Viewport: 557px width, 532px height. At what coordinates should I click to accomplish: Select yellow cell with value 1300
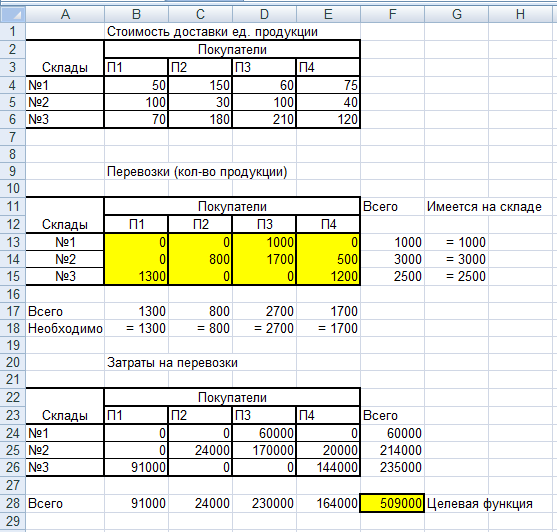click(136, 276)
